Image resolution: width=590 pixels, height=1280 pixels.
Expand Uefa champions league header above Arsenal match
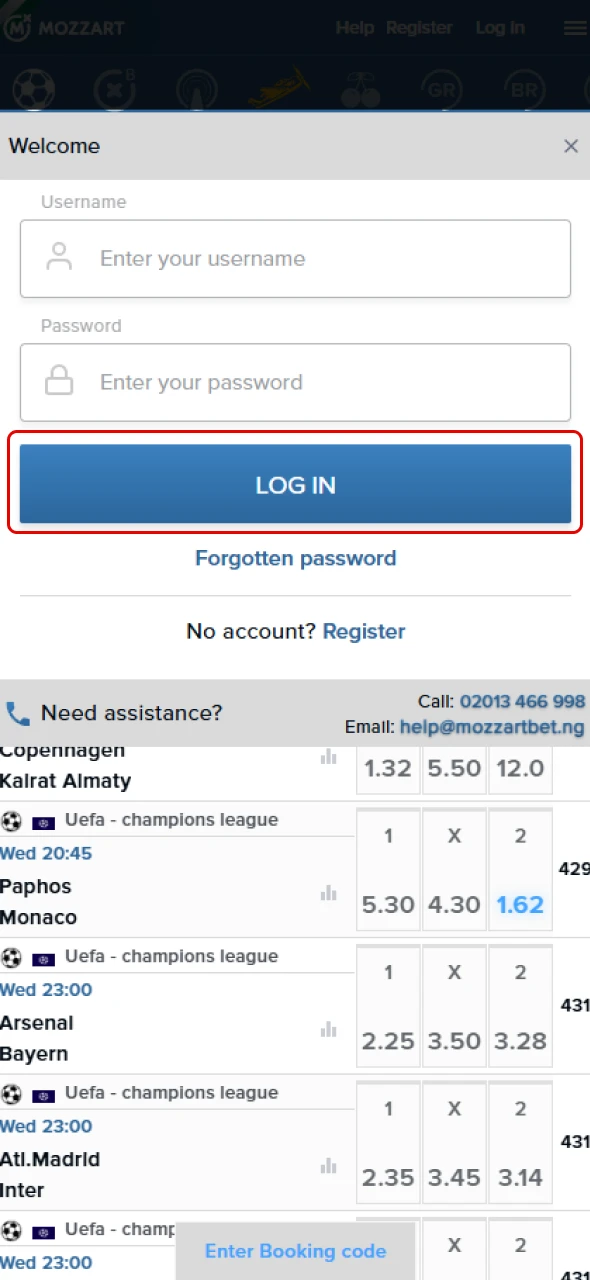click(170, 956)
